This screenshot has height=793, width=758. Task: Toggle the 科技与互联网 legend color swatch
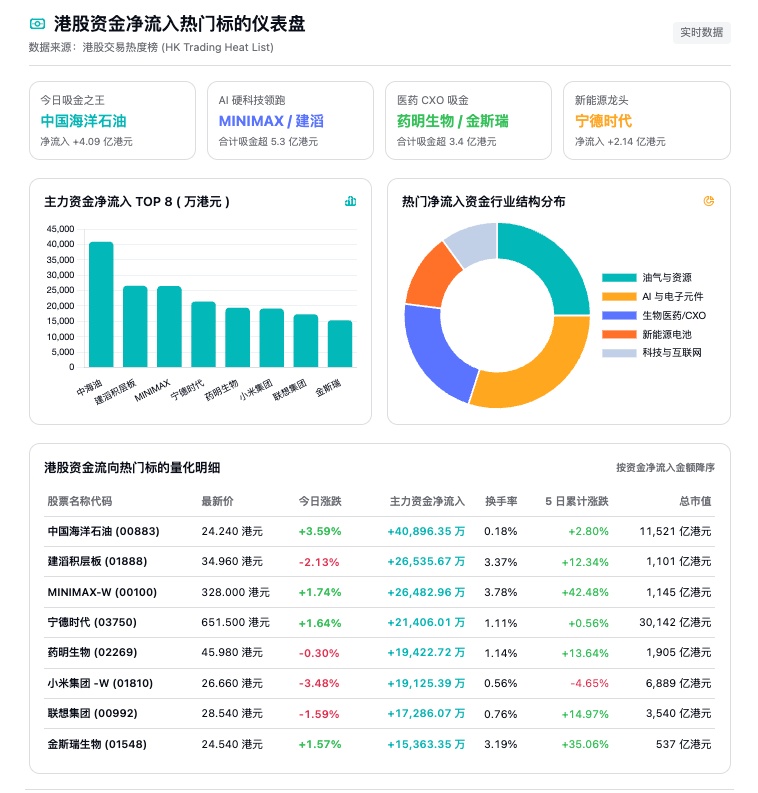(x=619, y=353)
